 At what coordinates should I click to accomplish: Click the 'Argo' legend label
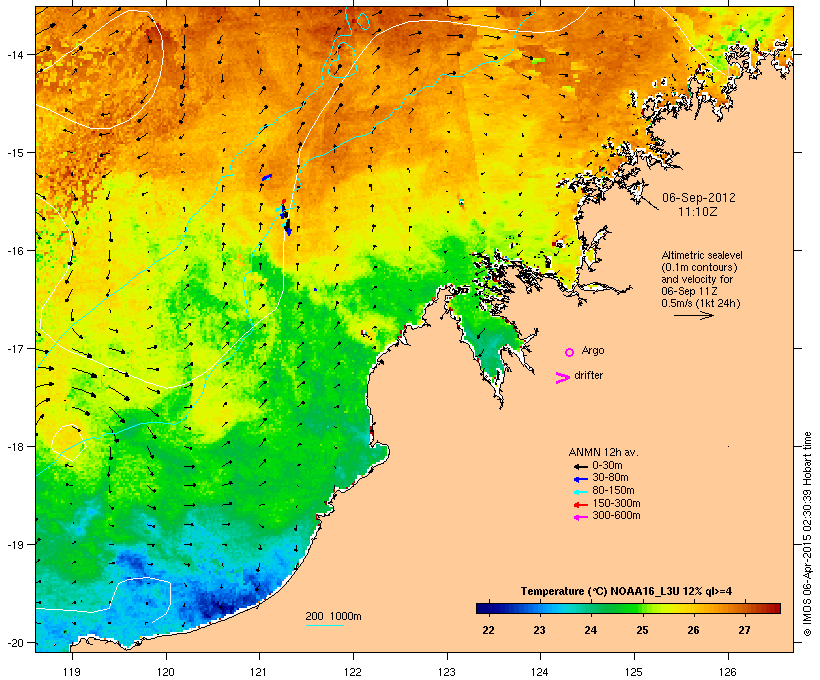pyautogui.click(x=593, y=350)
